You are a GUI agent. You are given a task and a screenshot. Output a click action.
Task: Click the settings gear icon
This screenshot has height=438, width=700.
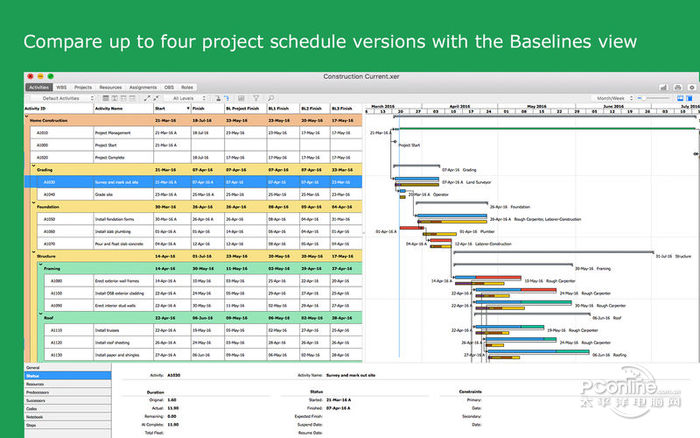[692, 87]
